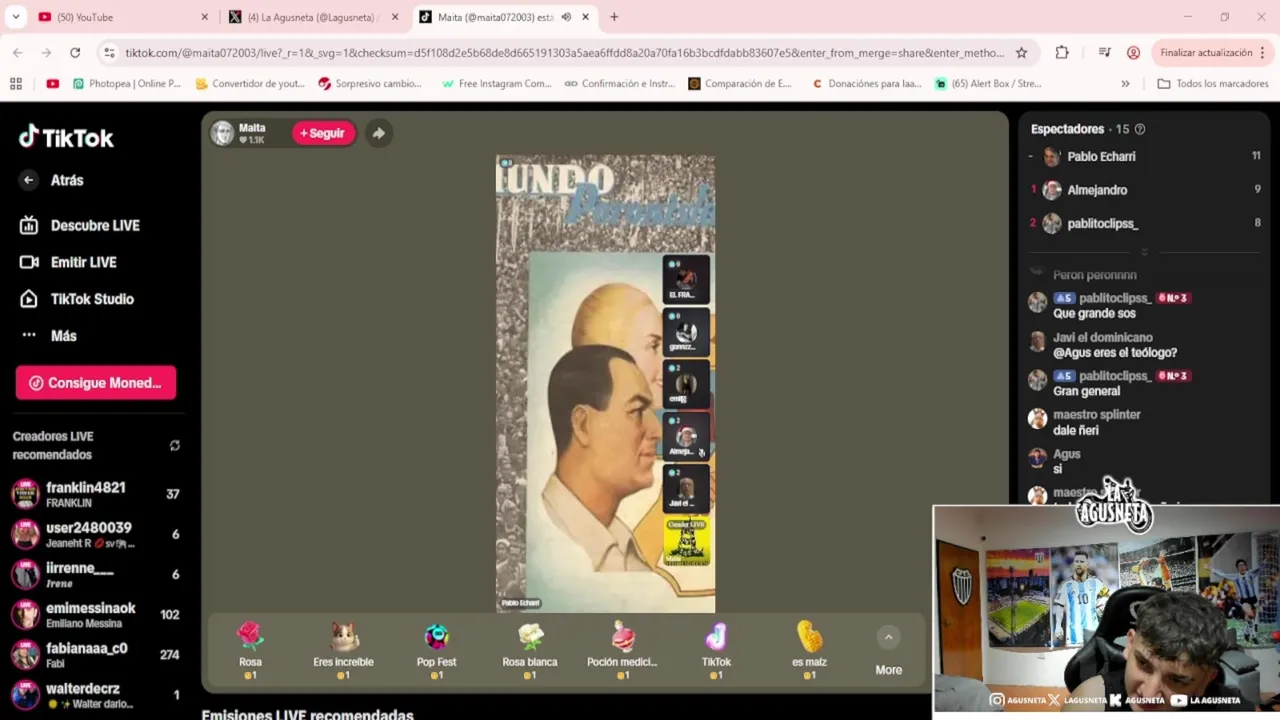Click Agus chat username
Viewport: 1280px width, 720px height.
coord(1067,454)
